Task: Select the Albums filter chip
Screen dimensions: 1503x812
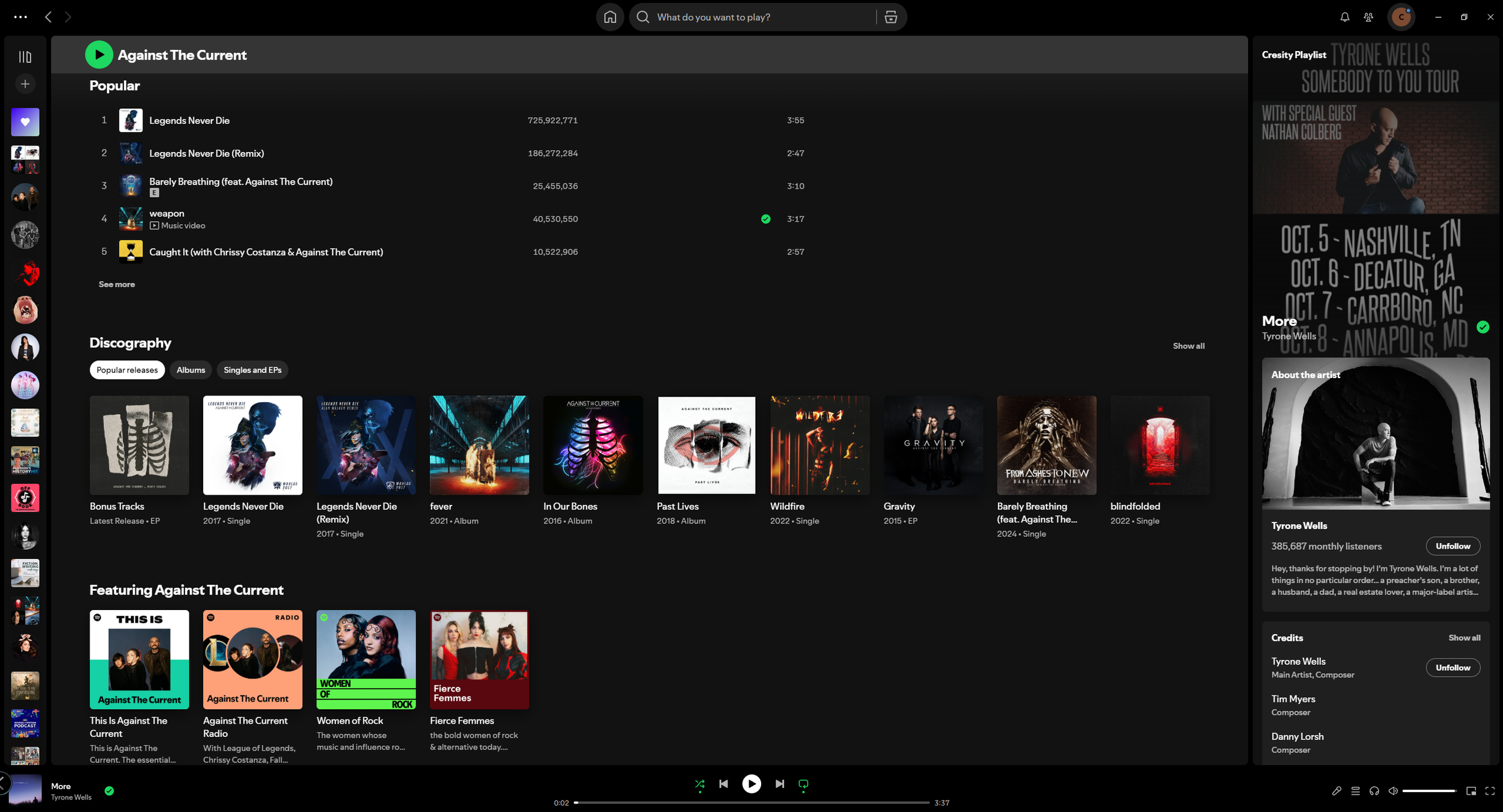Action: [191, 370]
